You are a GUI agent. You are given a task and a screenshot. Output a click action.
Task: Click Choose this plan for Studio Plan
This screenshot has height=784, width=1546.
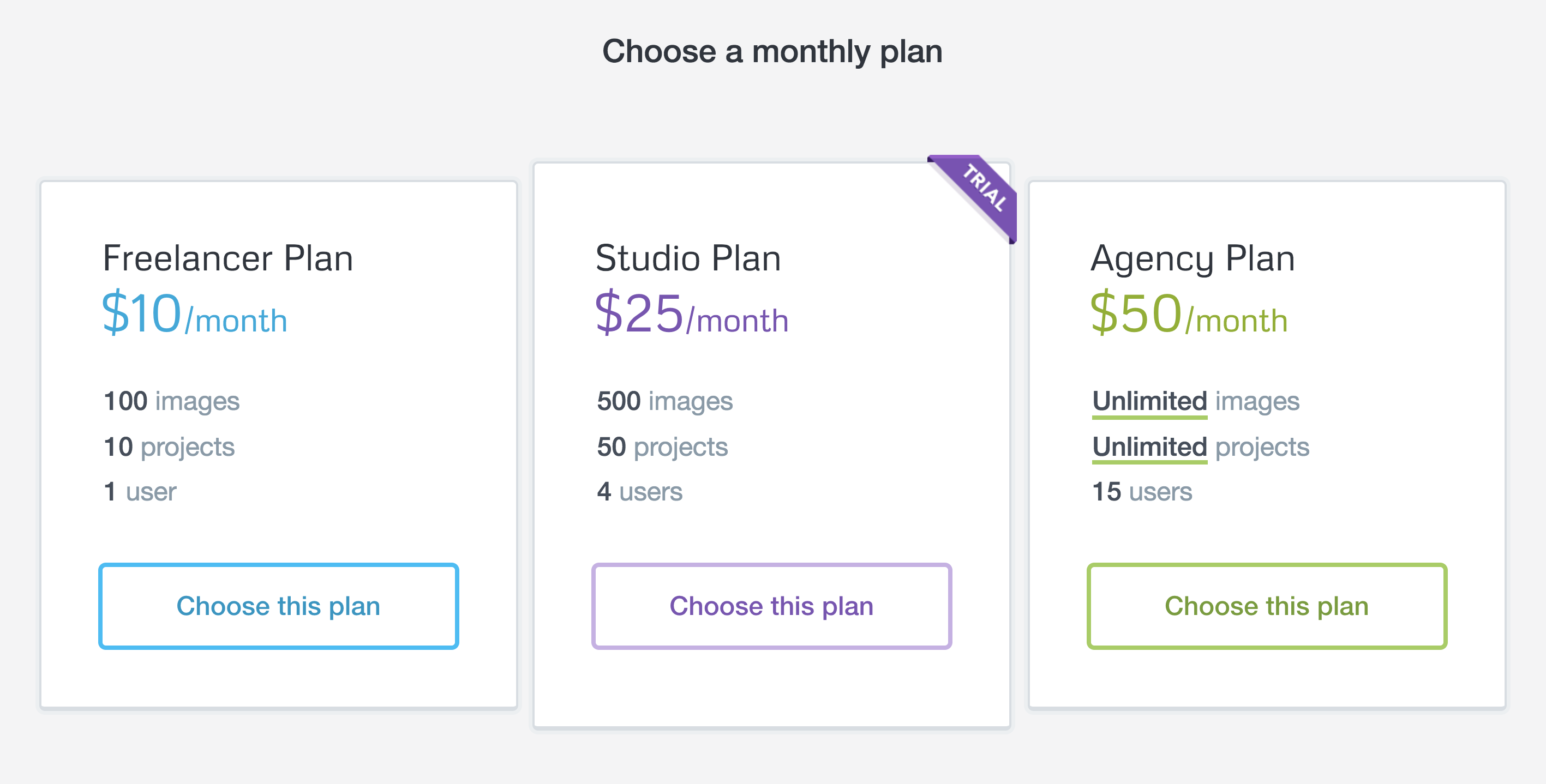click(x=772, y=606)
